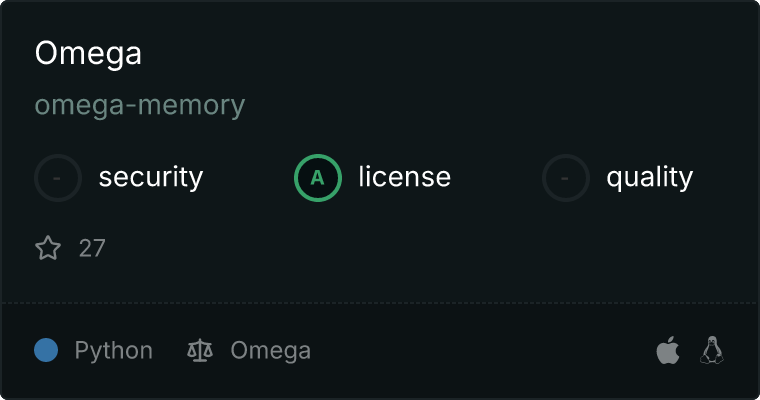Image resolution: width=760 pixels, height=400 pixels.
Task: Click the star count 27
Action: click(x=92, y=248)
